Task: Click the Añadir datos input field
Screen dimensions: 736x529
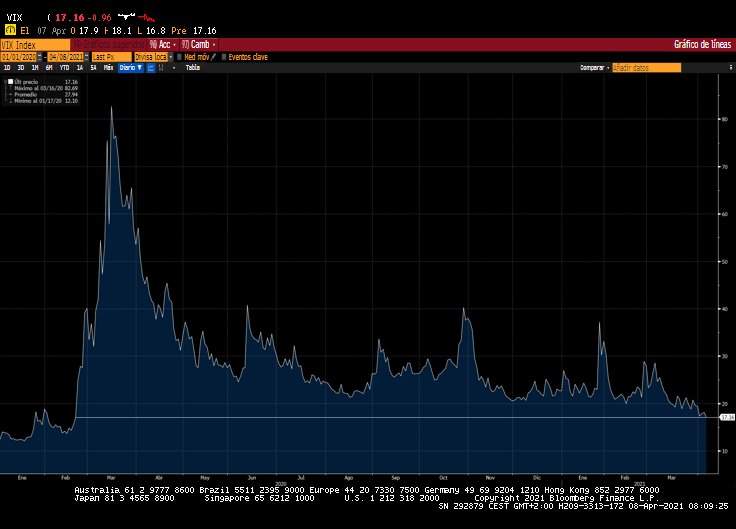Action: [x=646, y=68]
